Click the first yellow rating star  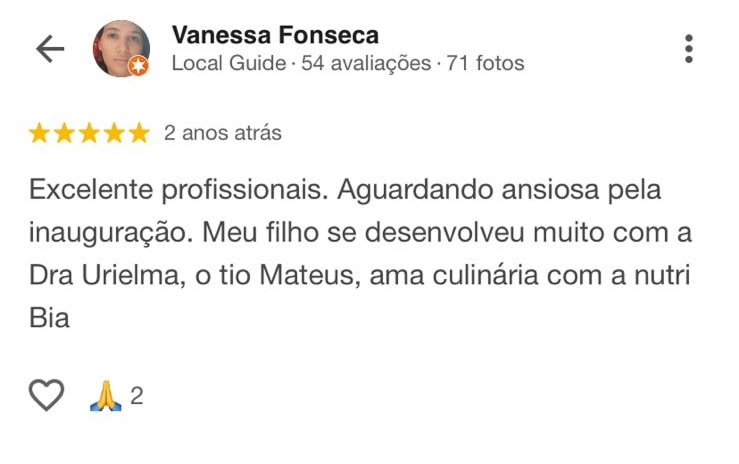tap(40, 133)
